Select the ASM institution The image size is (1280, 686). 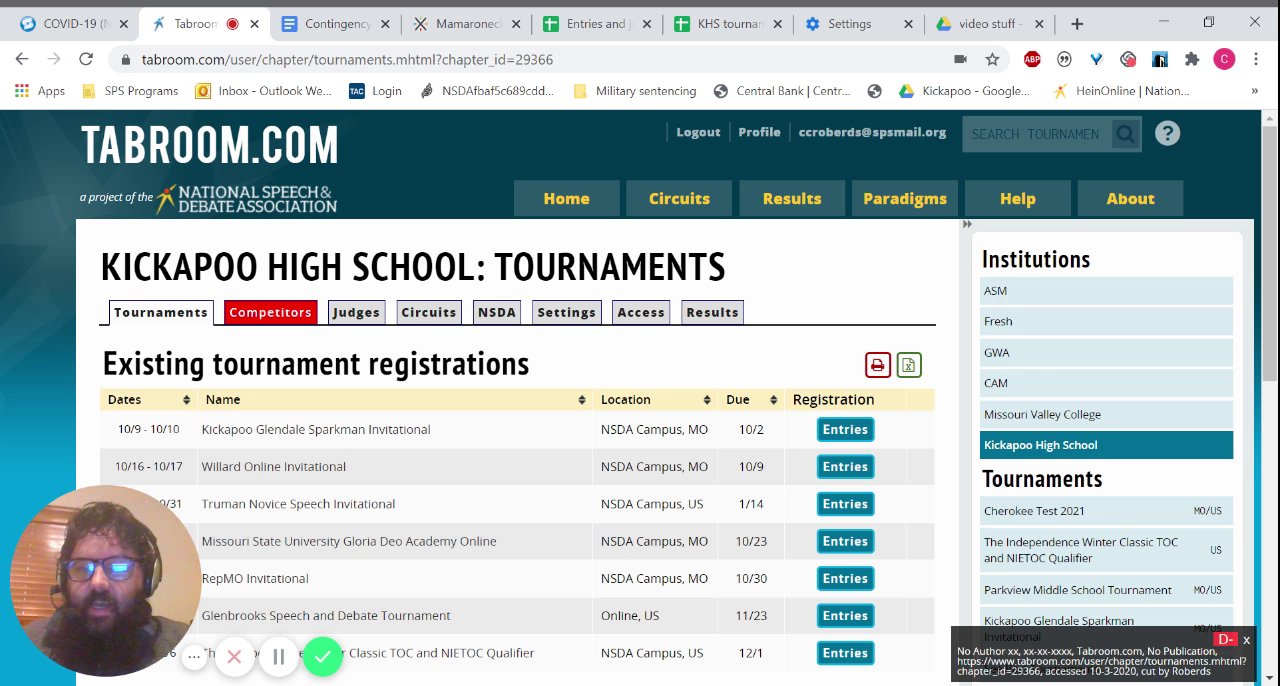click(1106, 291)
